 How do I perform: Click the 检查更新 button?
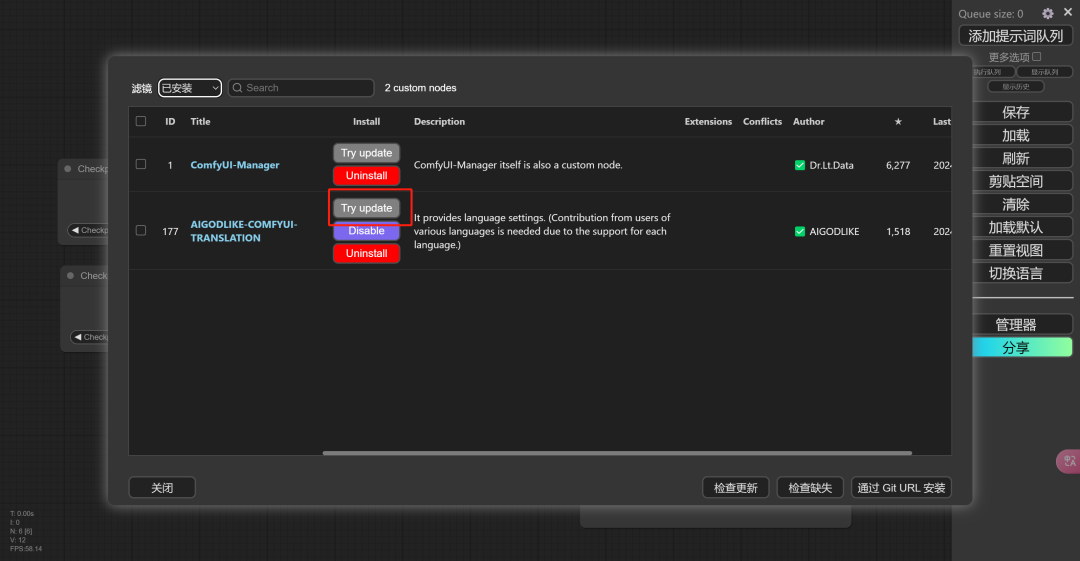point(736,487)
